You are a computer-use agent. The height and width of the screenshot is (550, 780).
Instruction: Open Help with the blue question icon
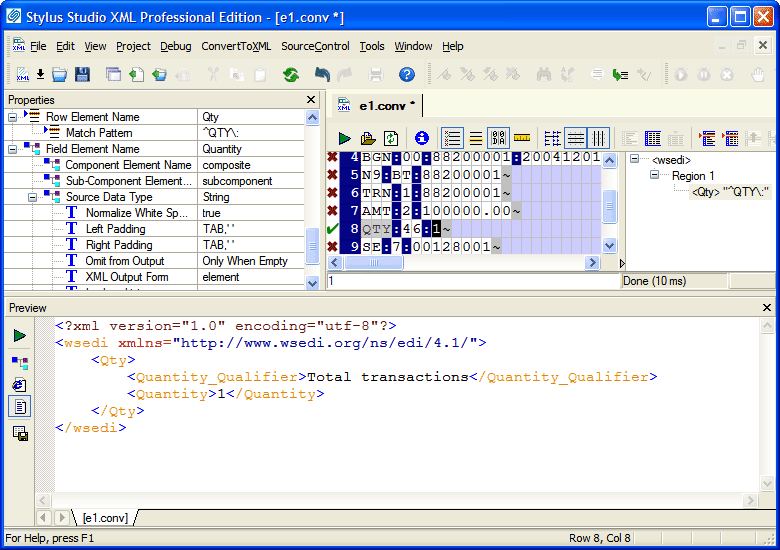pos(406,75)
